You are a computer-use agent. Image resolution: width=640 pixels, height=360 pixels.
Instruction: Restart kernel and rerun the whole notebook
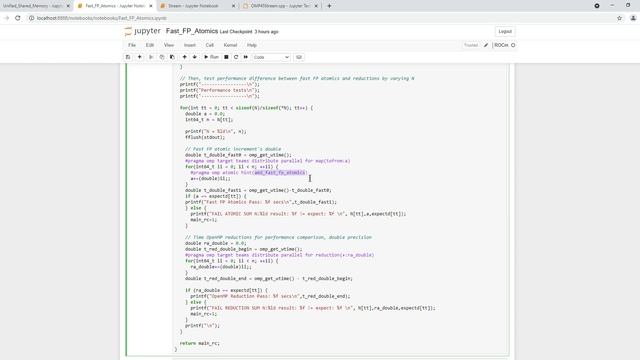246,57
